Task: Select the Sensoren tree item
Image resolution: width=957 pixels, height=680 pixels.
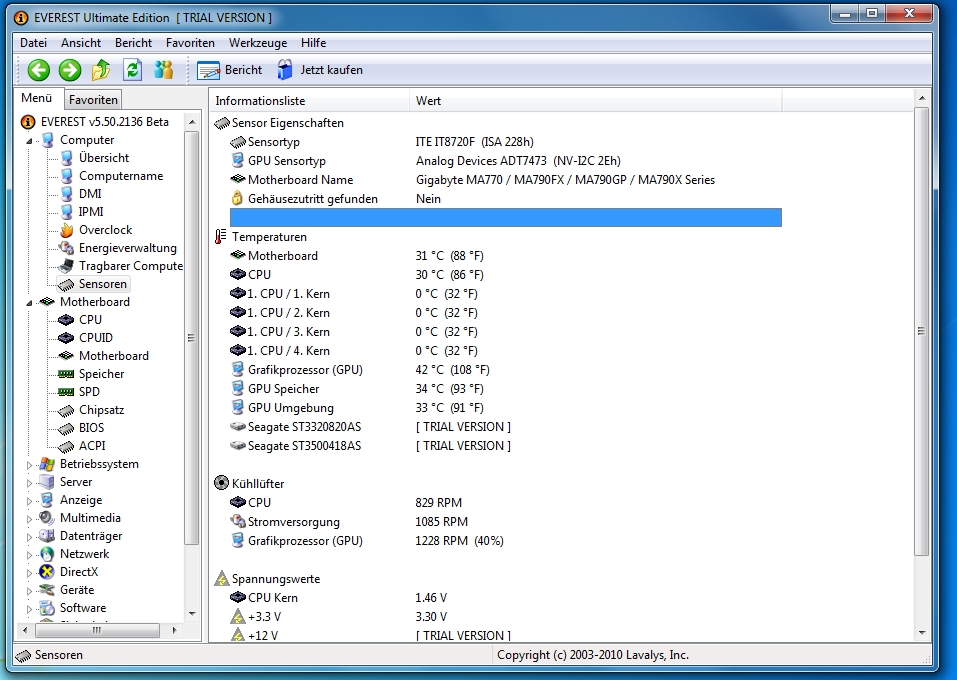Action: click(102, 284)
